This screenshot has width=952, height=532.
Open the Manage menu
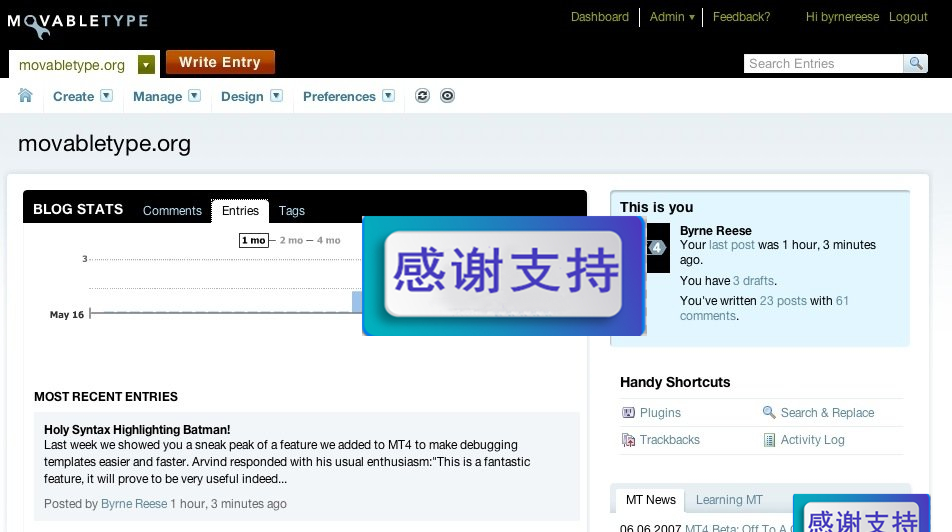[157, 97]
